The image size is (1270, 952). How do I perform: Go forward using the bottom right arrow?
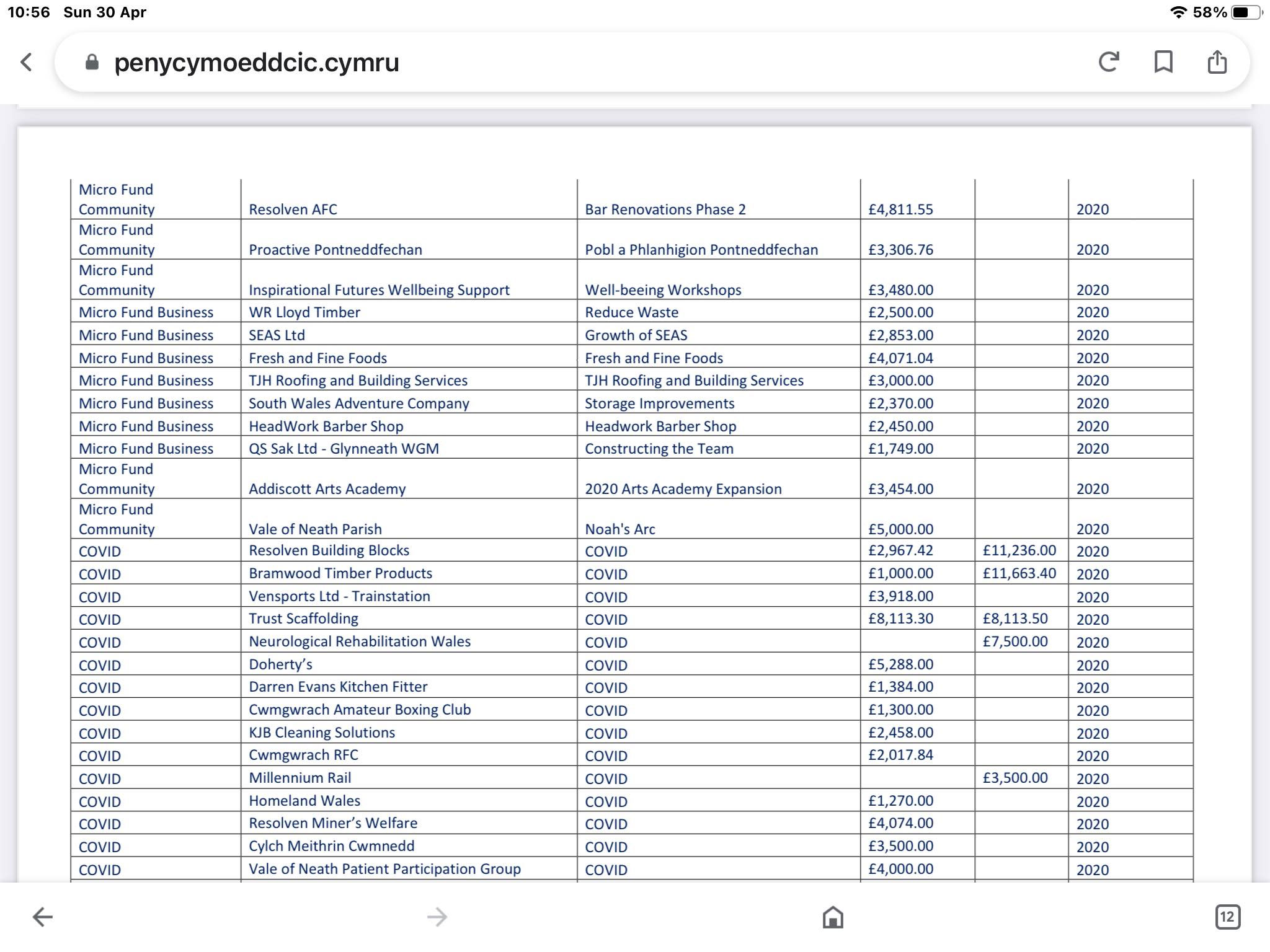pos(437,917)
